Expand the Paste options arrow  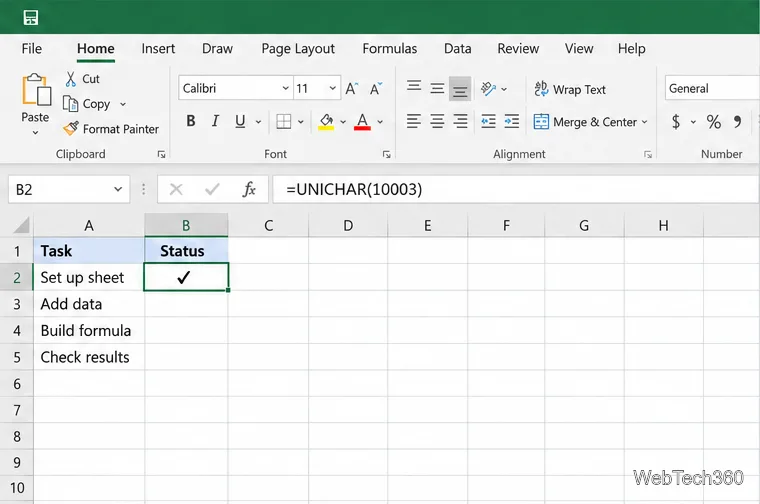35,133
